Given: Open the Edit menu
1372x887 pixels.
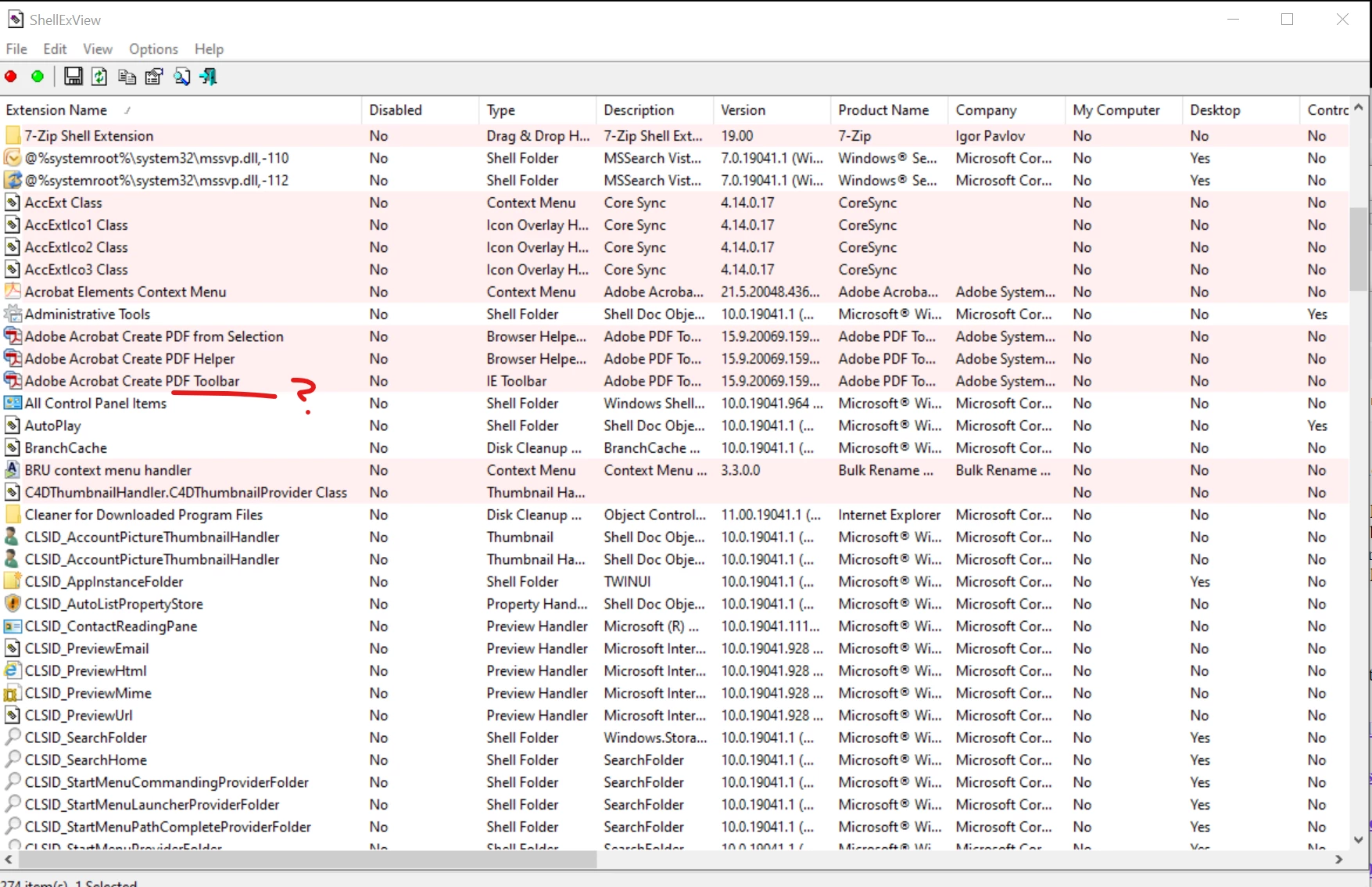Looking at the screenshot, I should (x=55, y=48).
